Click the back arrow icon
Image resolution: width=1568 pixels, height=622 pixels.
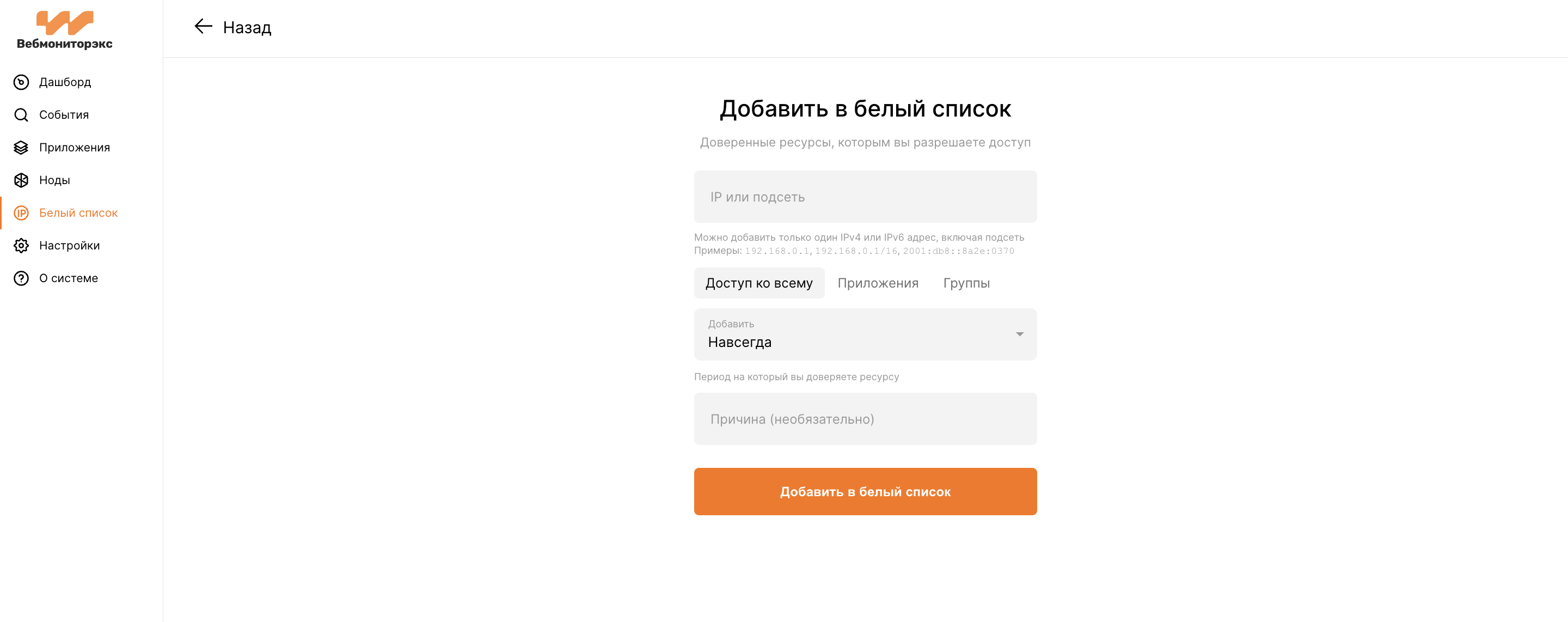click(203, 26)
